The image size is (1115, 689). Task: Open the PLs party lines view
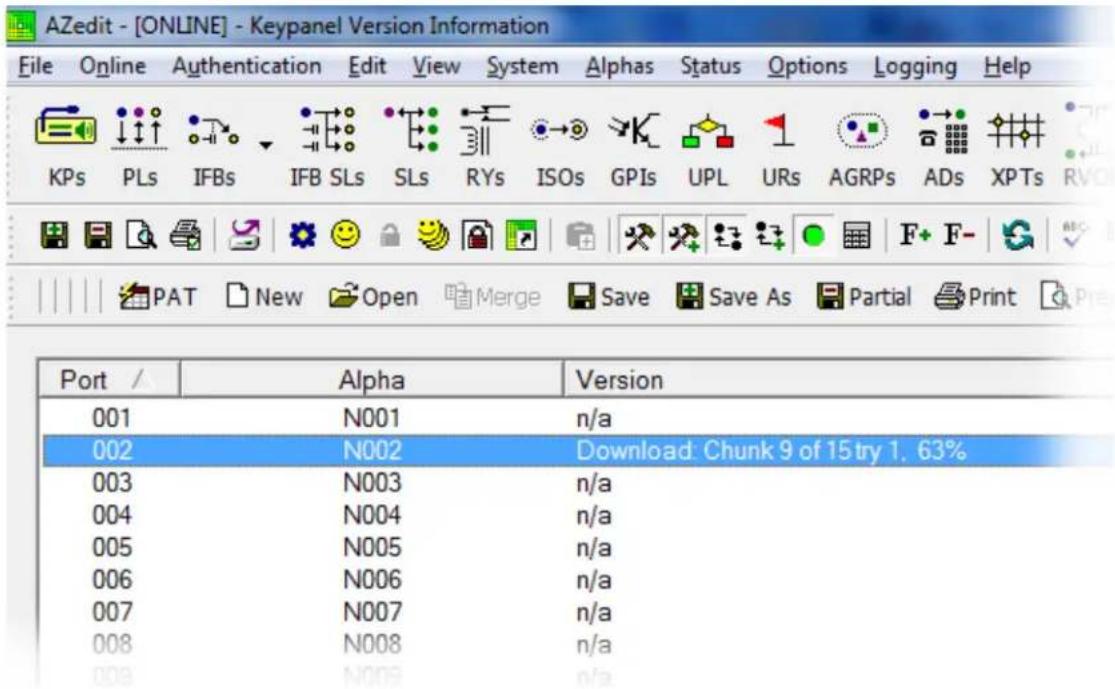tap(139, 146)
